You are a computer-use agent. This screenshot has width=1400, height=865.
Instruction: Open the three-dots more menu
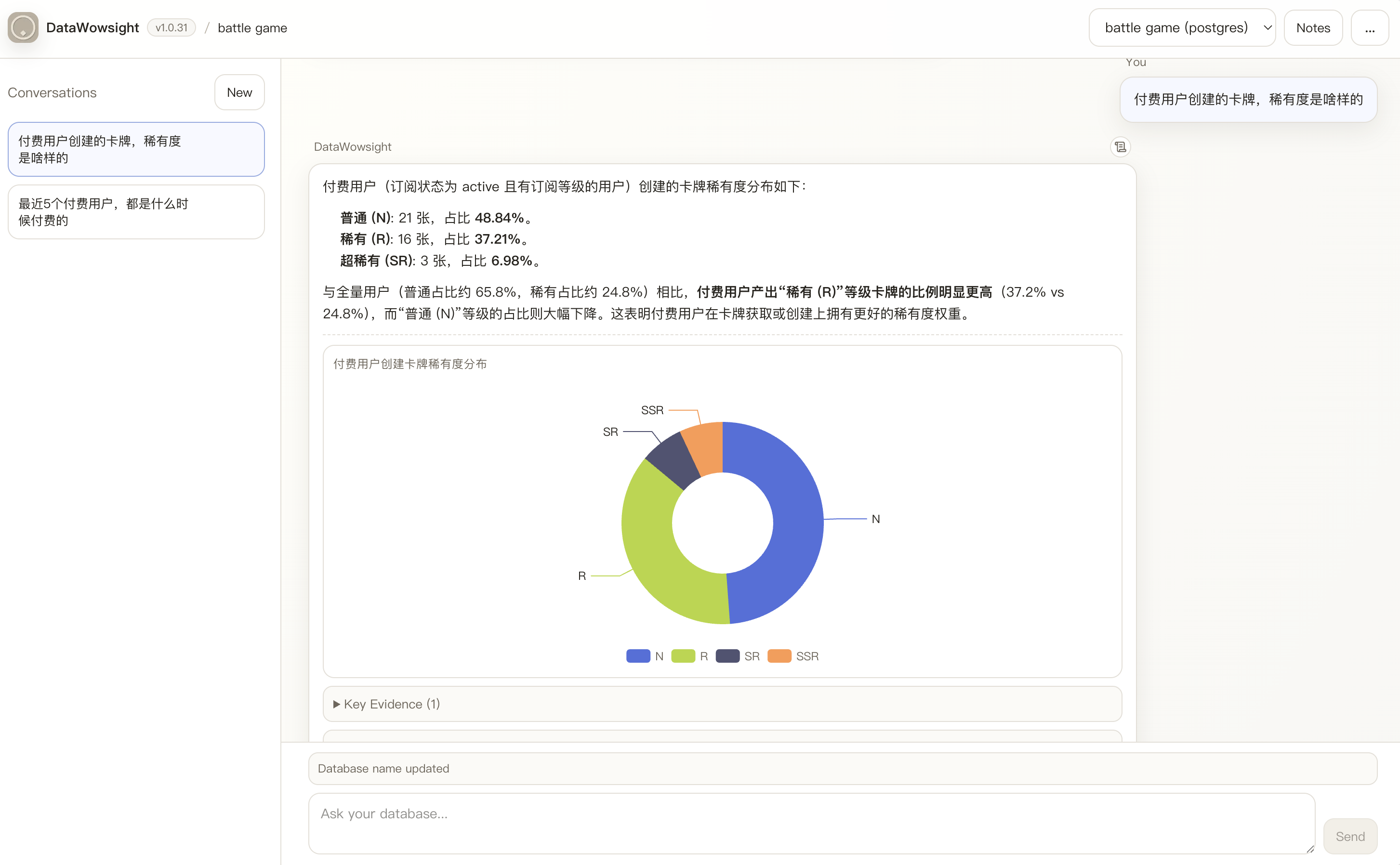pyautogui.click(x=1369, y=28)
